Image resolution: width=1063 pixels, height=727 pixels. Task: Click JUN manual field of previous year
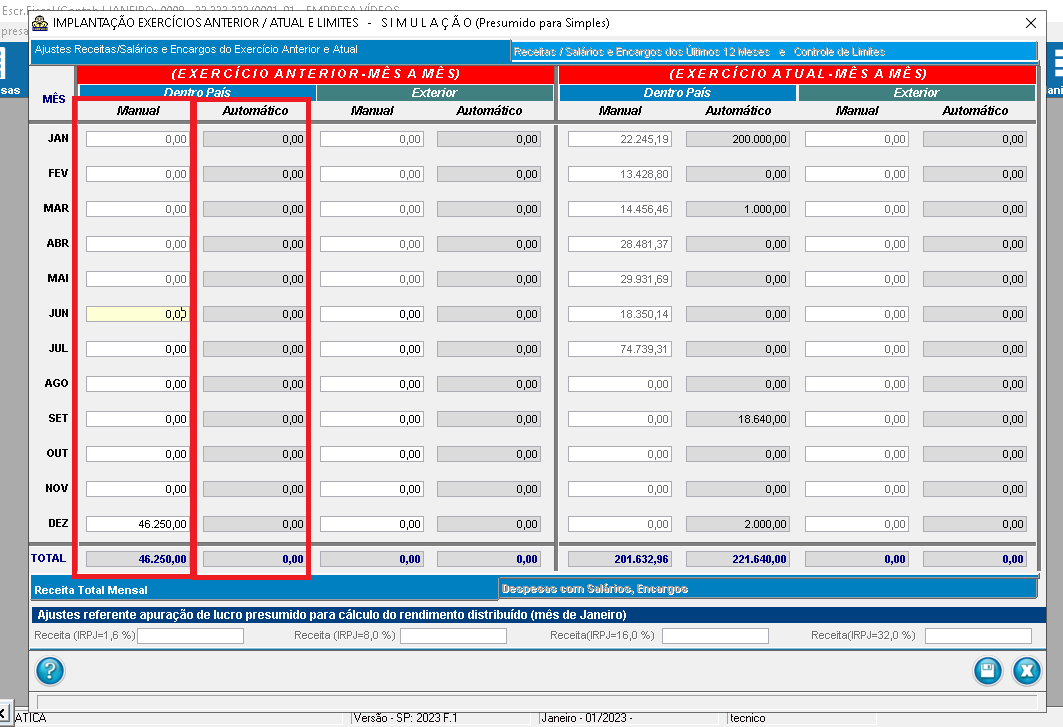pyautogui.click(x=137, y=314)
